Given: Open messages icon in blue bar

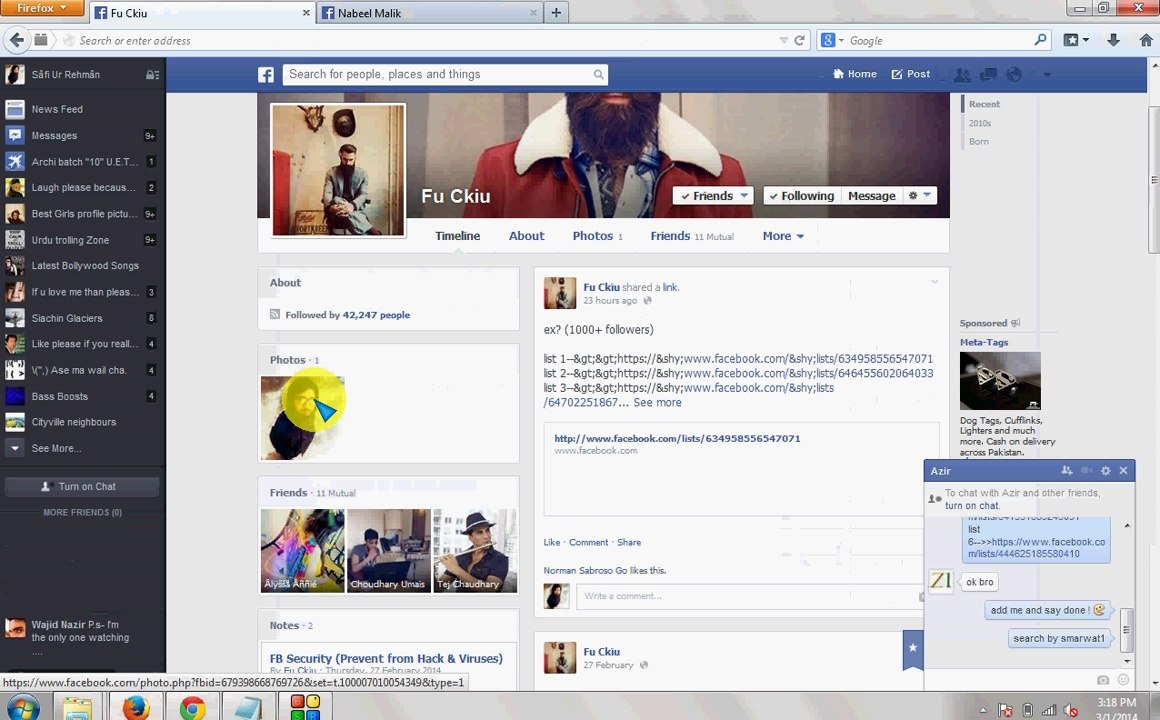Looking at the screenshot, I should [988, 74].
